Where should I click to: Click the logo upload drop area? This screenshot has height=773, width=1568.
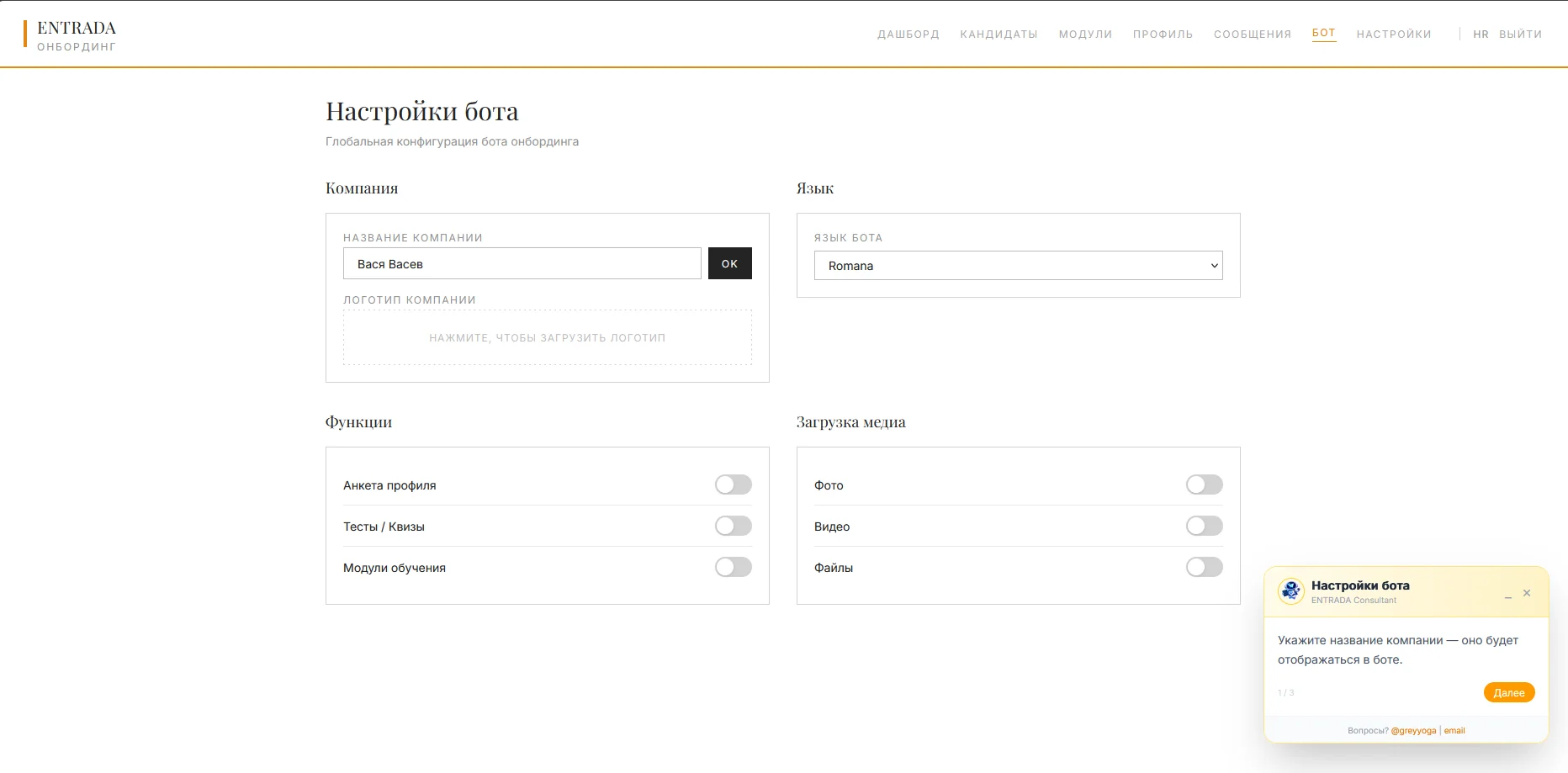point(548,337)
